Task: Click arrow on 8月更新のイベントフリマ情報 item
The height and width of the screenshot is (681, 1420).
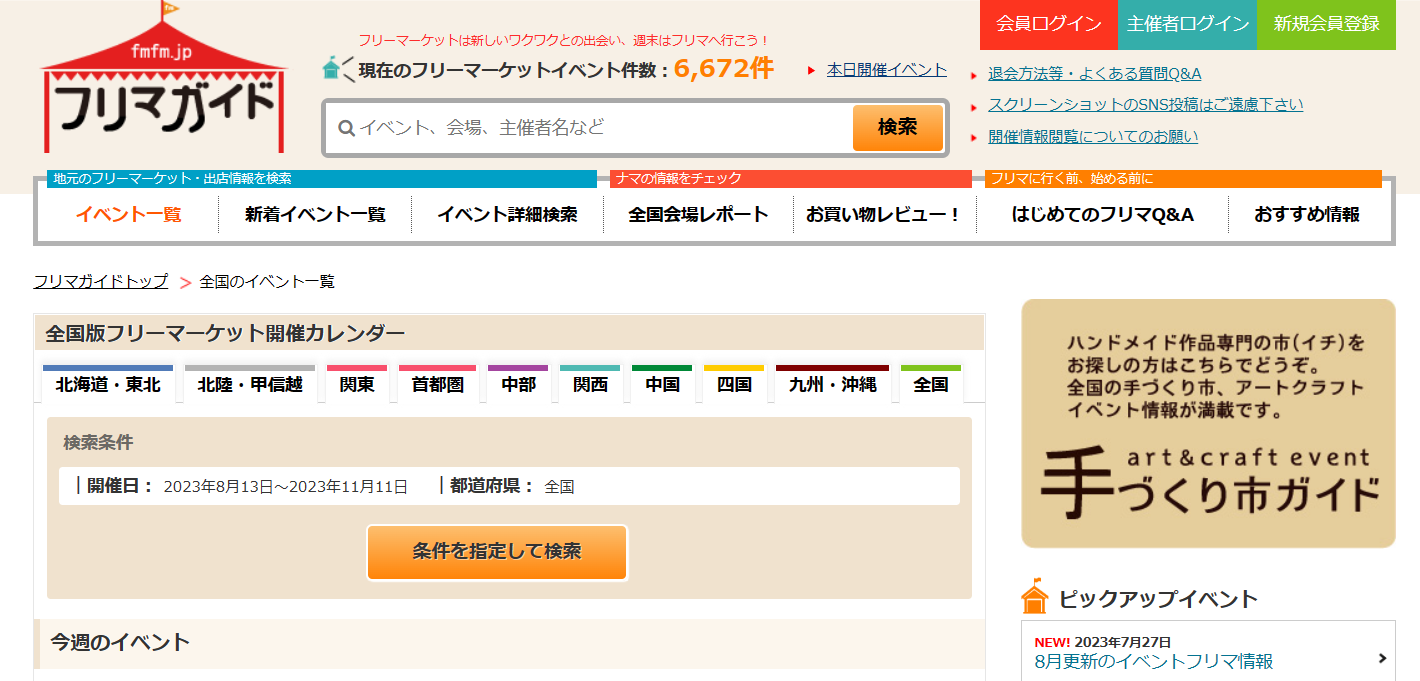Action: pyautogui.click(x=1382, y=658)
